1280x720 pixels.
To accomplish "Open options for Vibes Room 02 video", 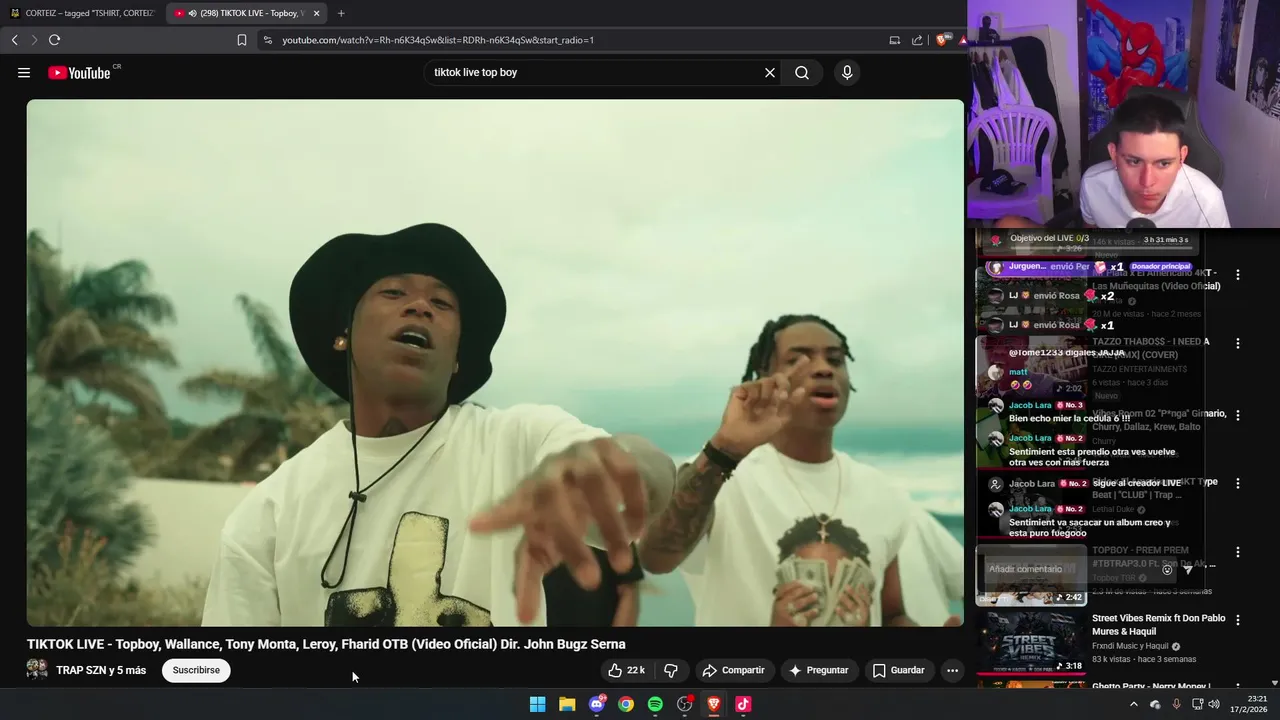I will pos(1238,414).
